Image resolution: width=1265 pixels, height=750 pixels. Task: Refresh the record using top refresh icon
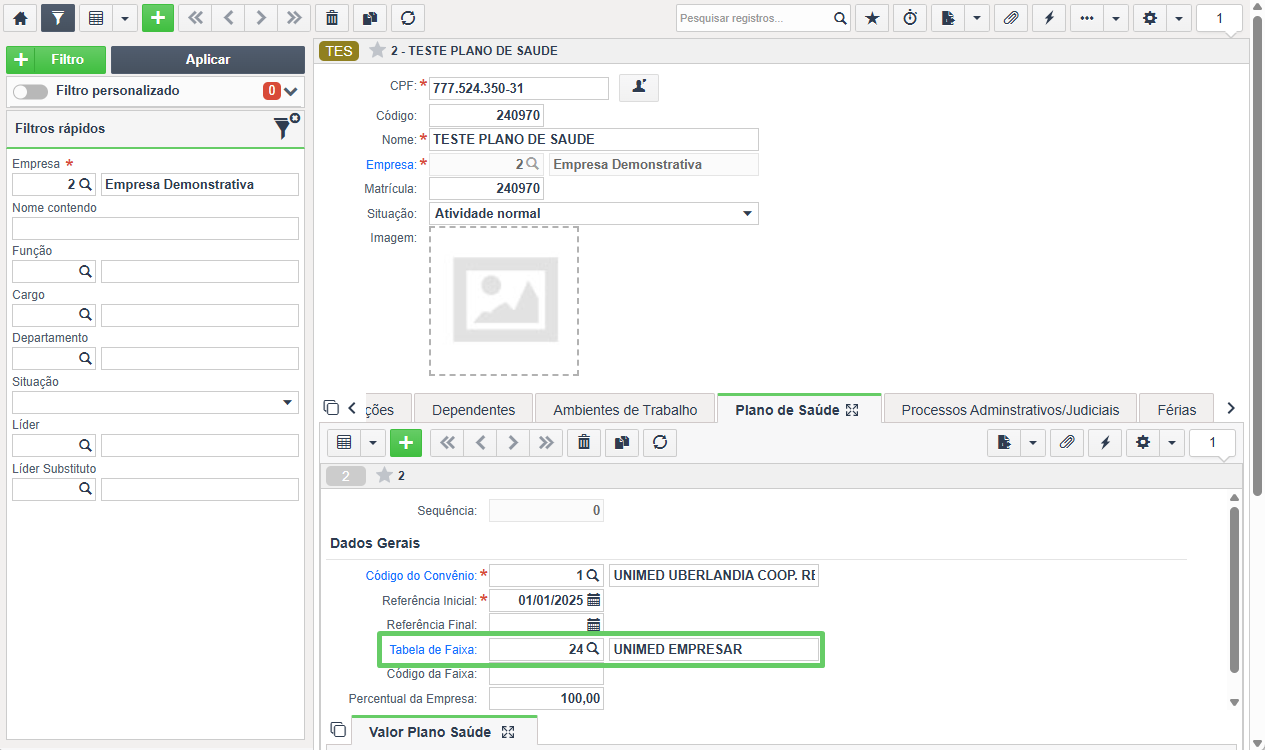click(408, 18)
